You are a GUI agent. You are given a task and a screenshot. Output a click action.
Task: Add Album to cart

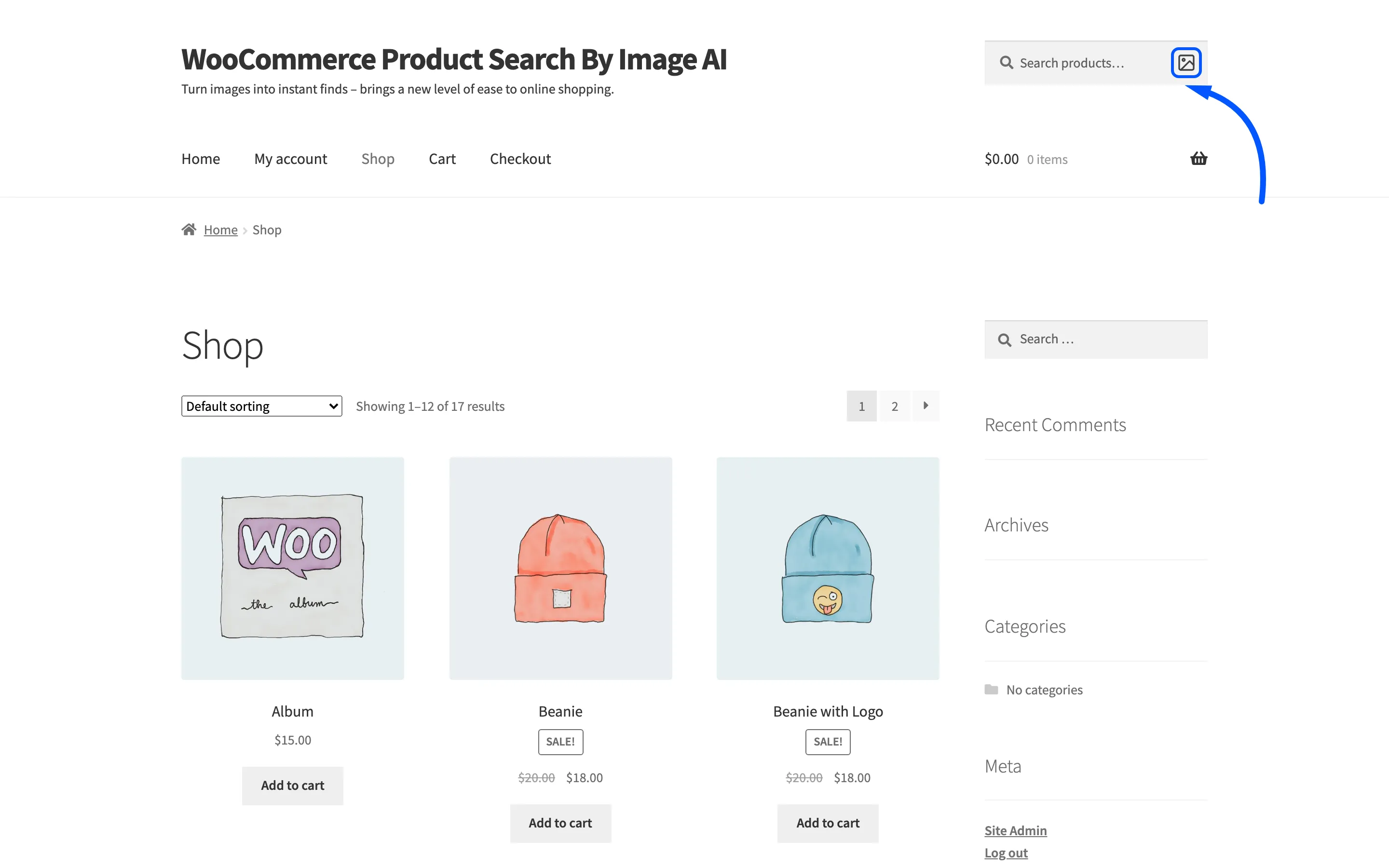(293, 786)
